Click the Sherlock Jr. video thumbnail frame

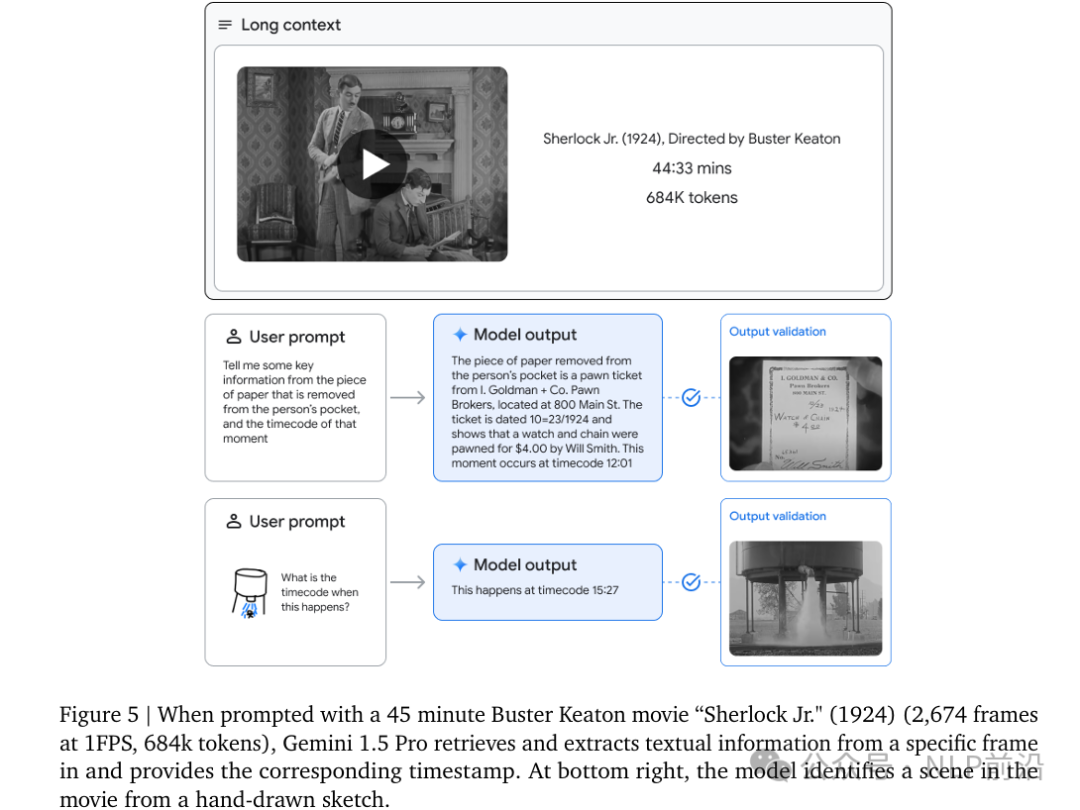click(x=372, y=164)
